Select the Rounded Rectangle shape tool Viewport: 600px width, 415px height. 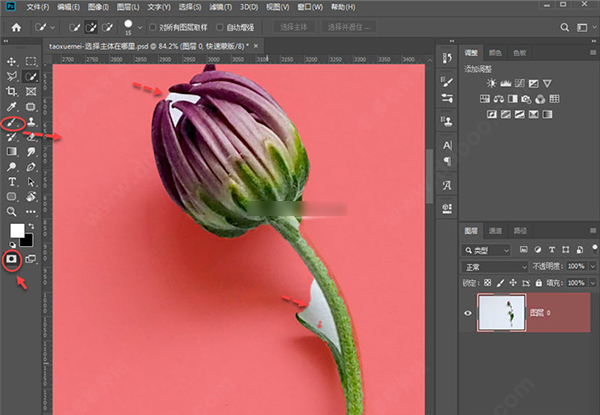coord(11,197)
